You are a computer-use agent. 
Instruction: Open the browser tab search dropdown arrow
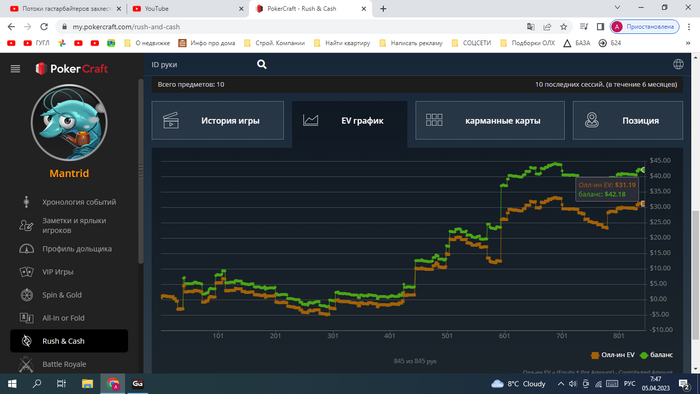[617, 8]
